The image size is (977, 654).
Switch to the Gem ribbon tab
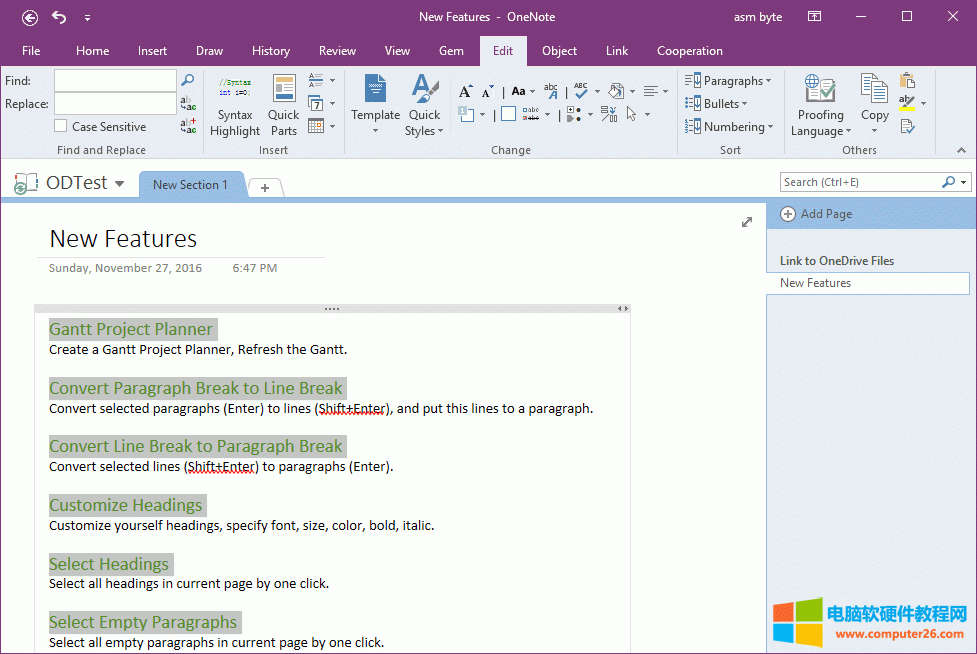click(451, 51)
